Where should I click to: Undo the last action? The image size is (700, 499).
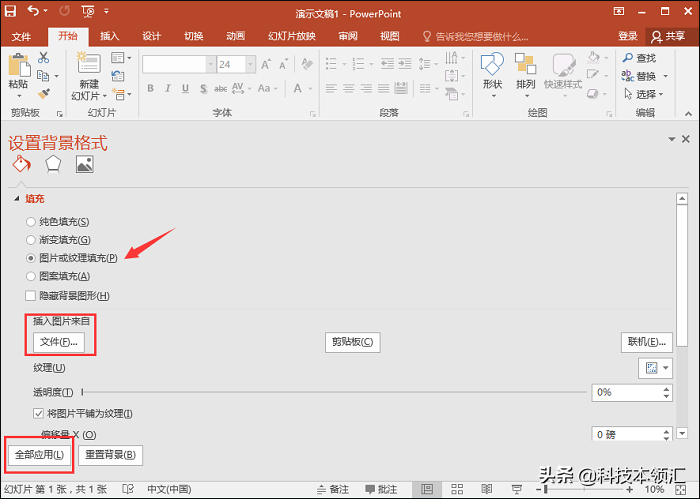pyautogui.click(x=33, y=10)
